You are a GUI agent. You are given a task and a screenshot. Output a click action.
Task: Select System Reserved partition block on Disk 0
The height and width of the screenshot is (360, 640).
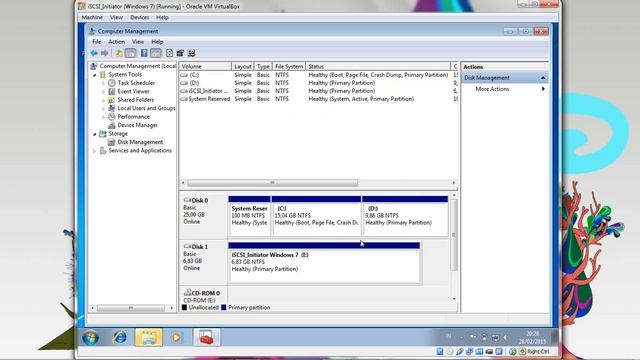249,216
